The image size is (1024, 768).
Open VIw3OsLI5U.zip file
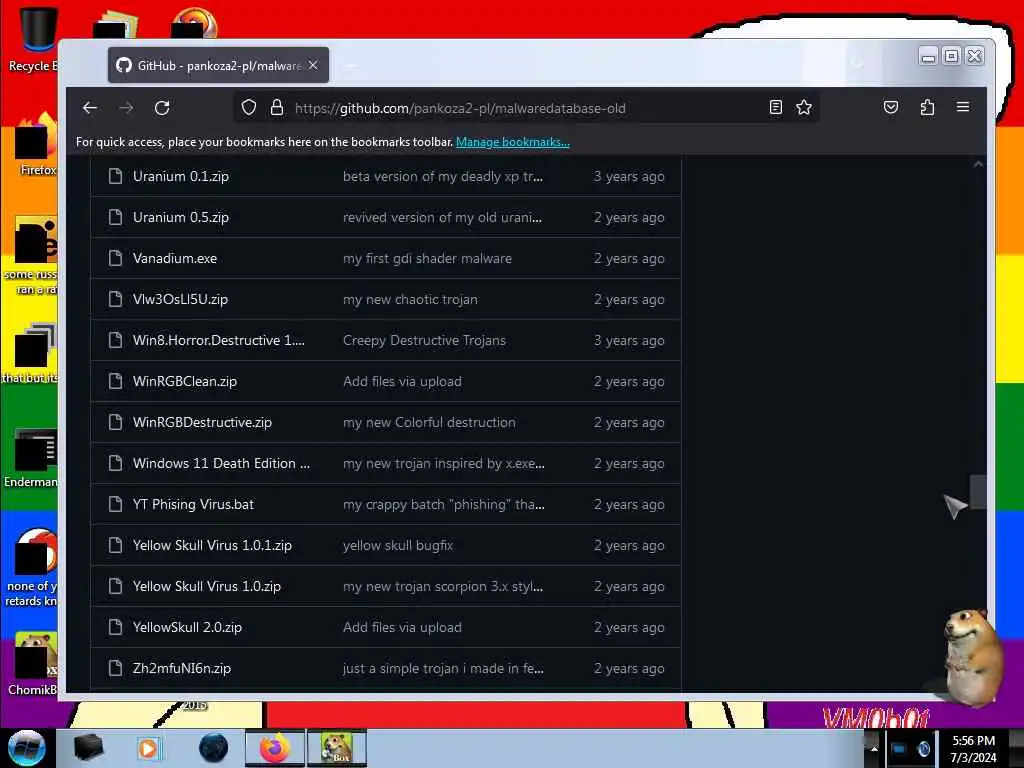coord(180,300)
